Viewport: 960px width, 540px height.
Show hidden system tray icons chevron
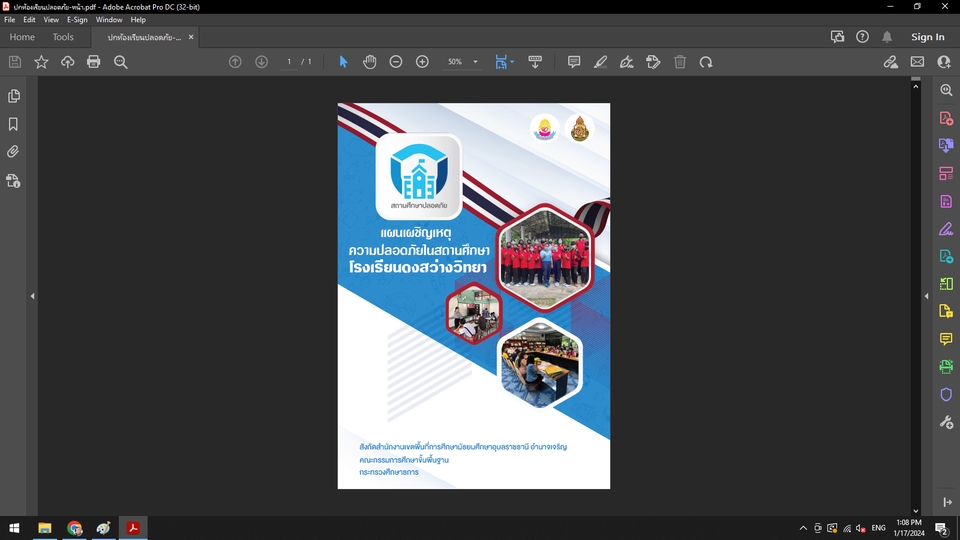pyautogui.click(x=803, y=528)
